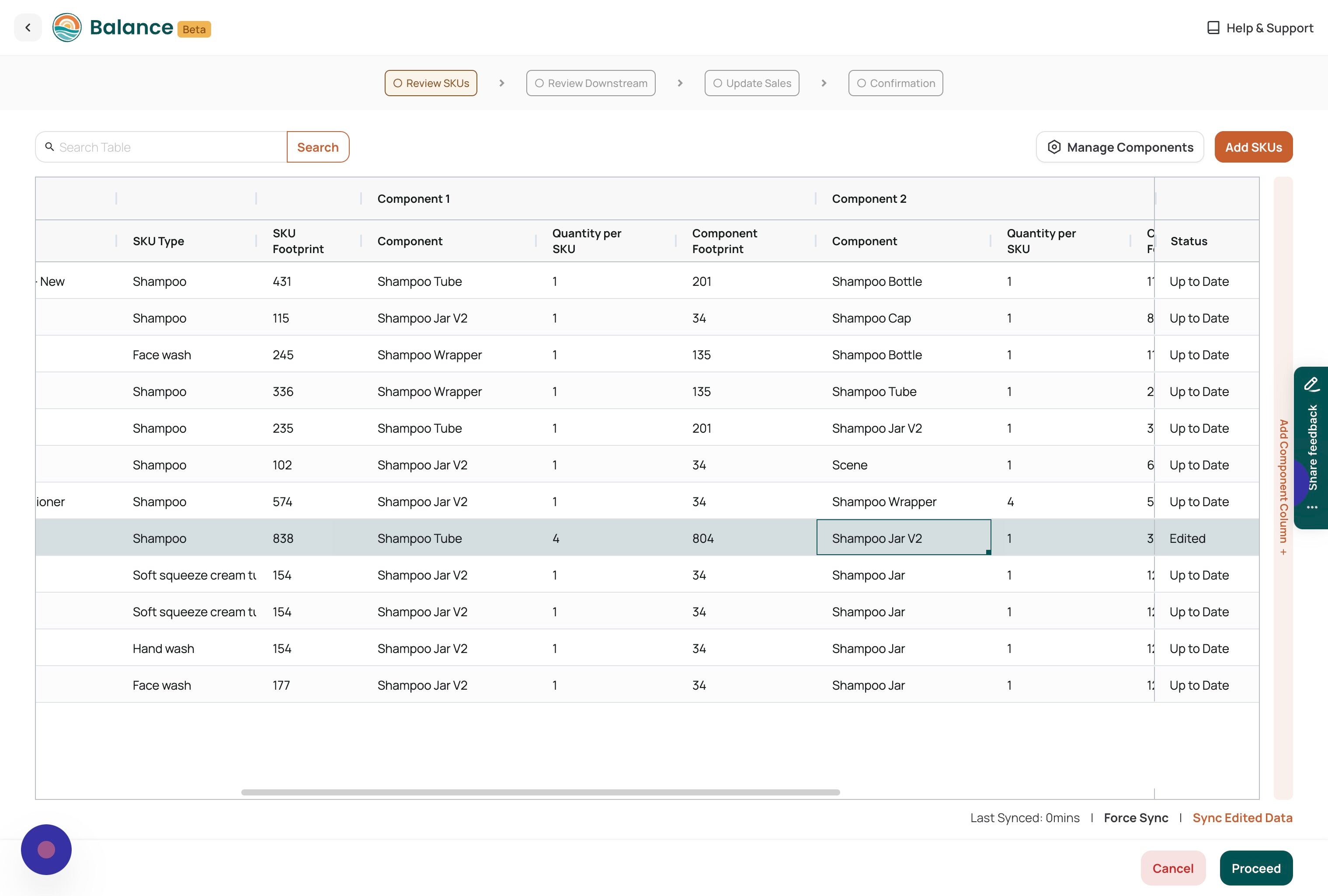Click the Shampoo Tube cell in row 431

[420, 281]
